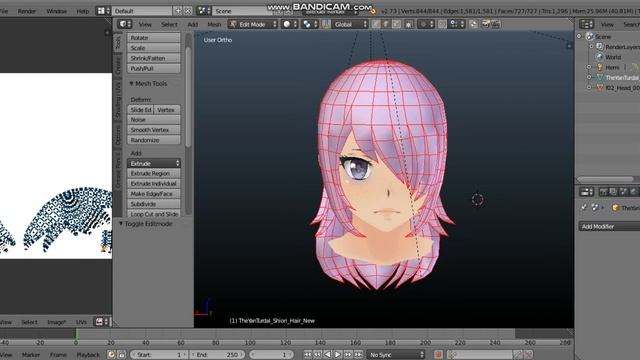Jump to the first frame in timeline
This screenshot has height=360, width=640.
308,355
